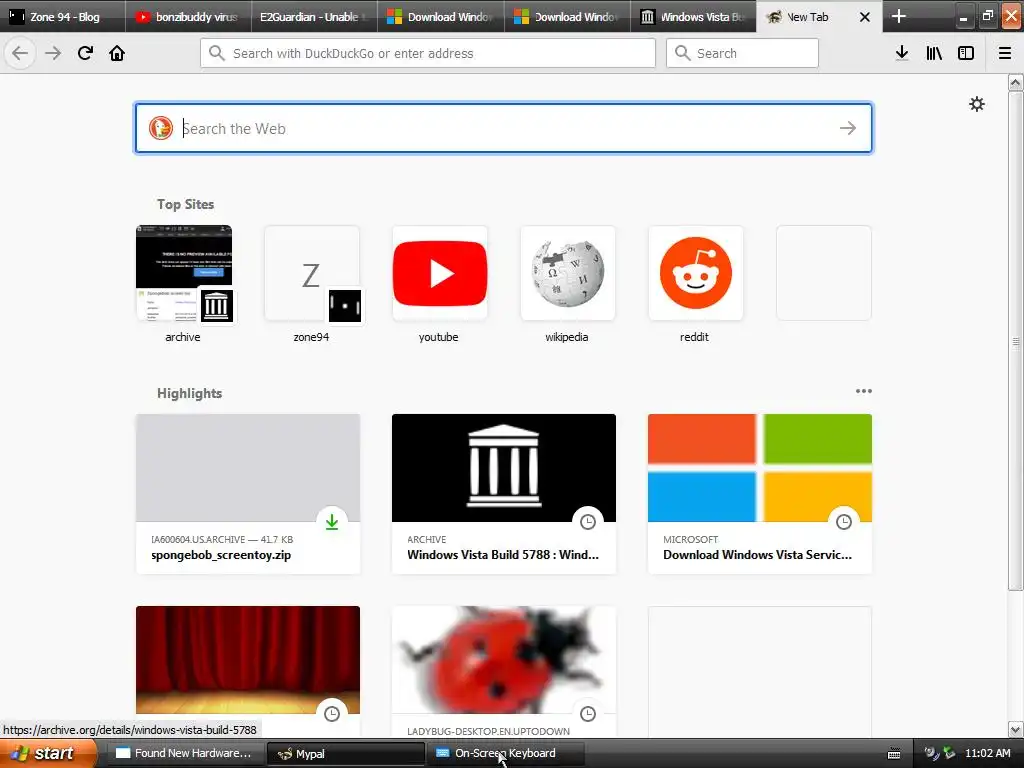This screenshot has width=1024, height=768.
Task: Click the 11:02 AM taskbar clock
Action: (987, 753)
